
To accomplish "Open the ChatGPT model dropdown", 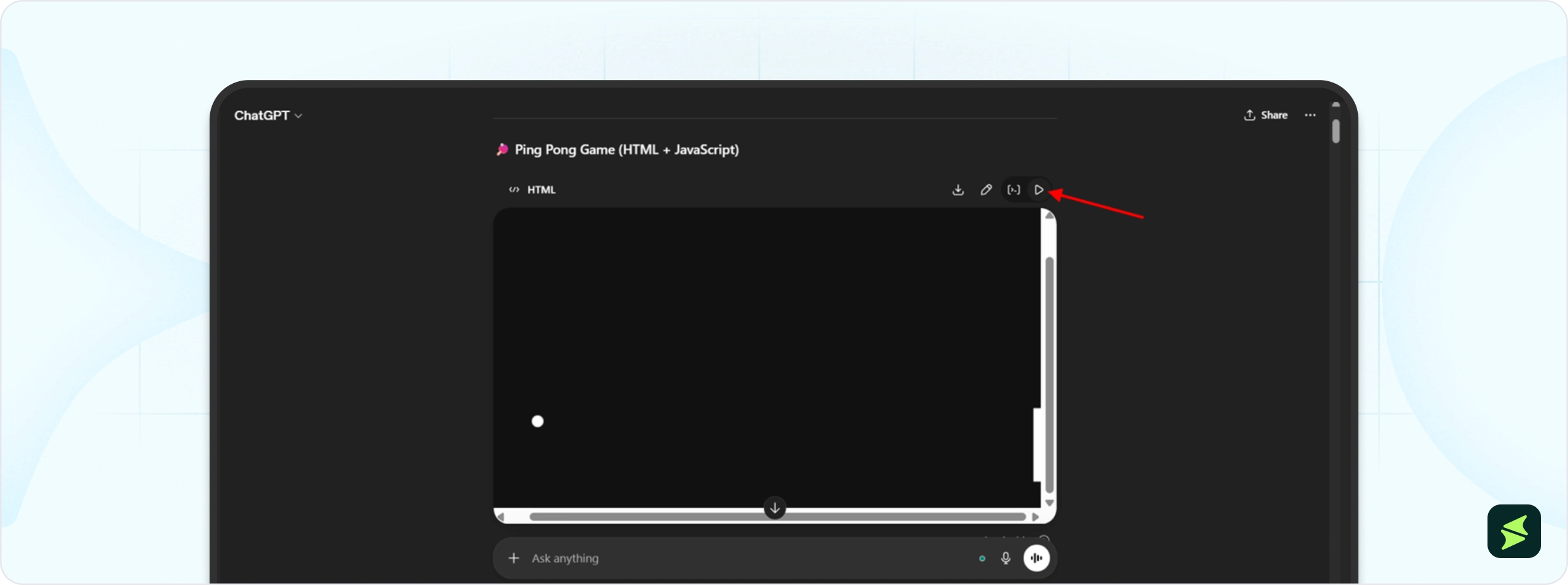I will click(x=268, y=116).
